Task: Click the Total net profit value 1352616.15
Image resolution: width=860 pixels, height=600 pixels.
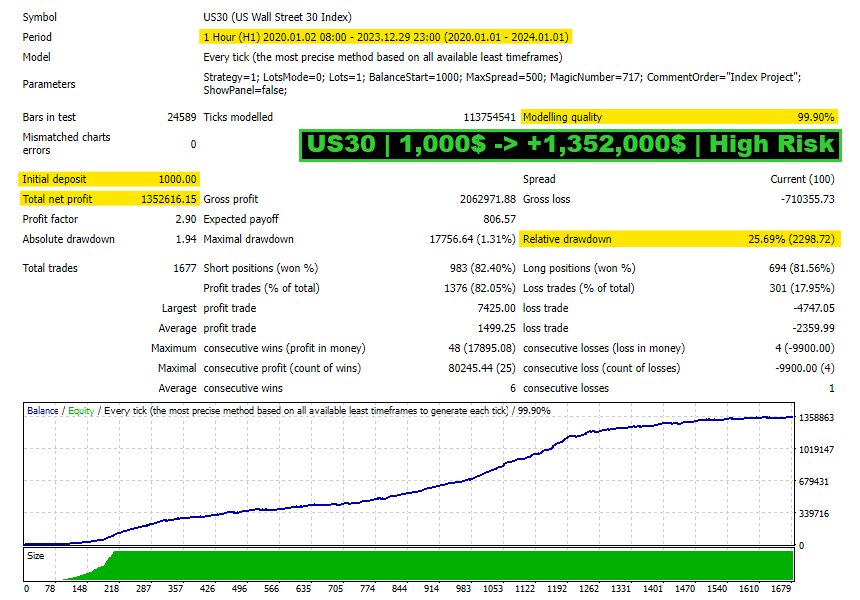Action: 168,199
